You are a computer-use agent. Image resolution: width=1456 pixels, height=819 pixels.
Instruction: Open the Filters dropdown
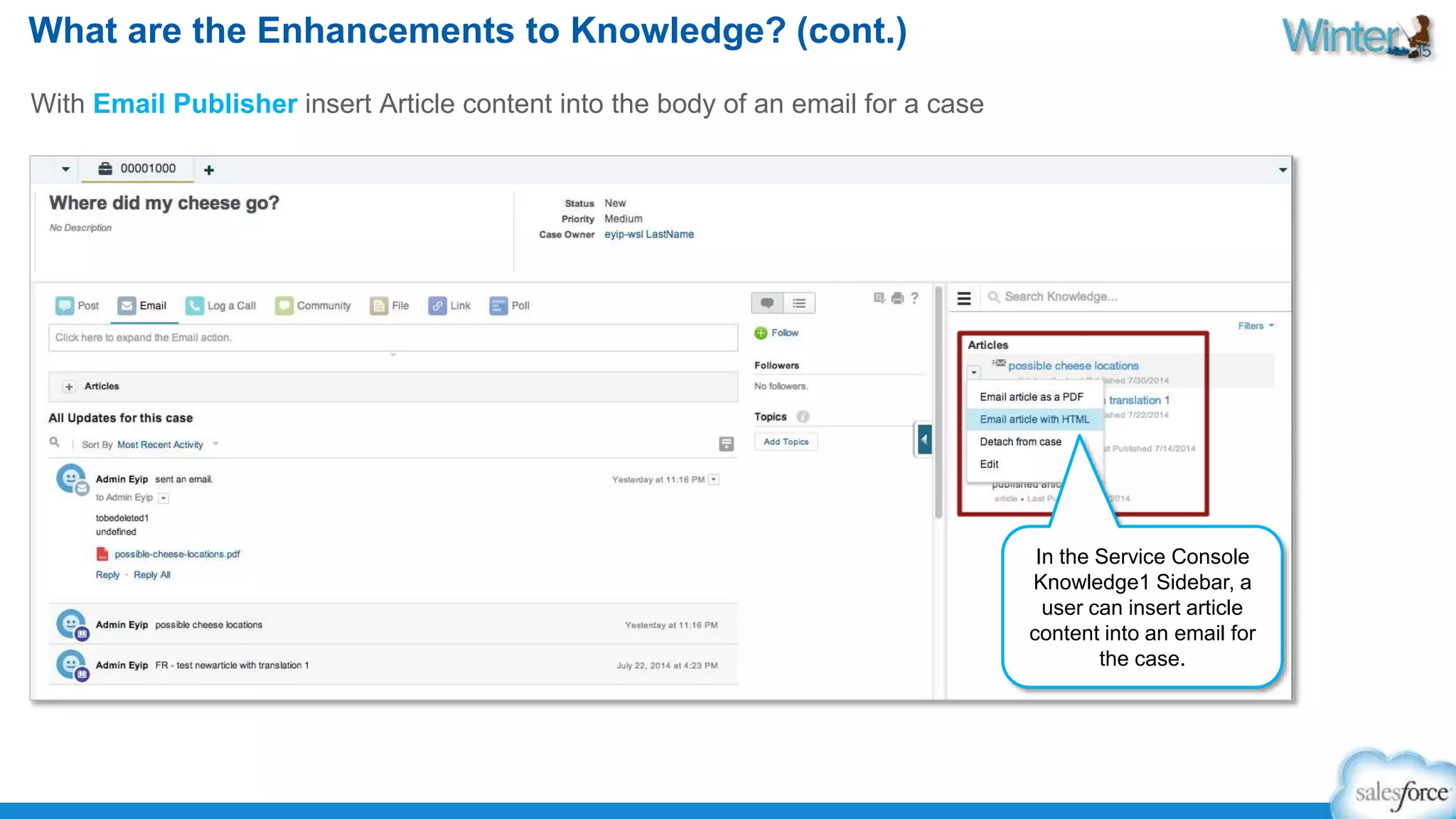[x=1256, y=326]
